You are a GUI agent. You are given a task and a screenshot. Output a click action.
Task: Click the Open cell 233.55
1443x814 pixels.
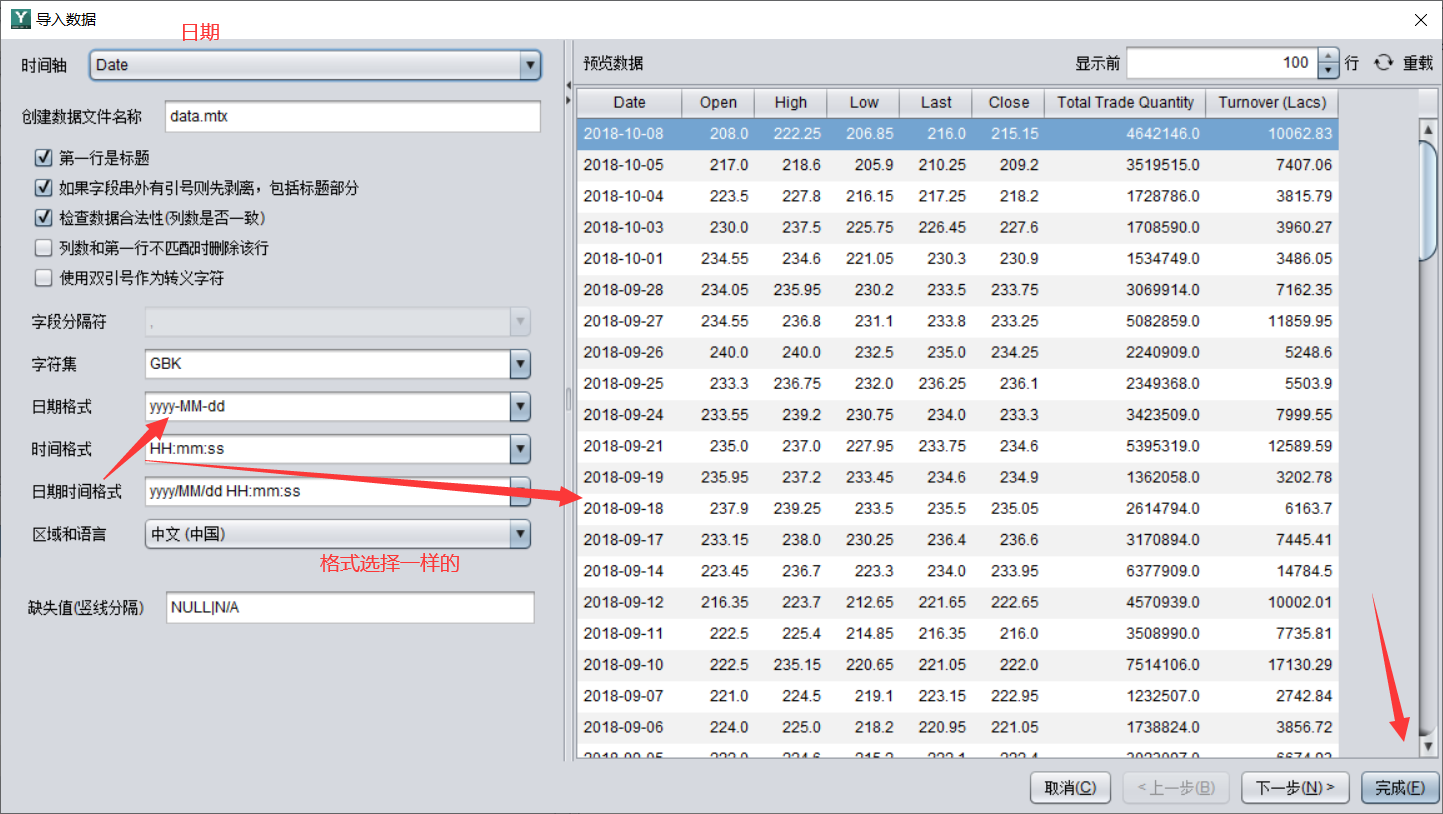718,414
